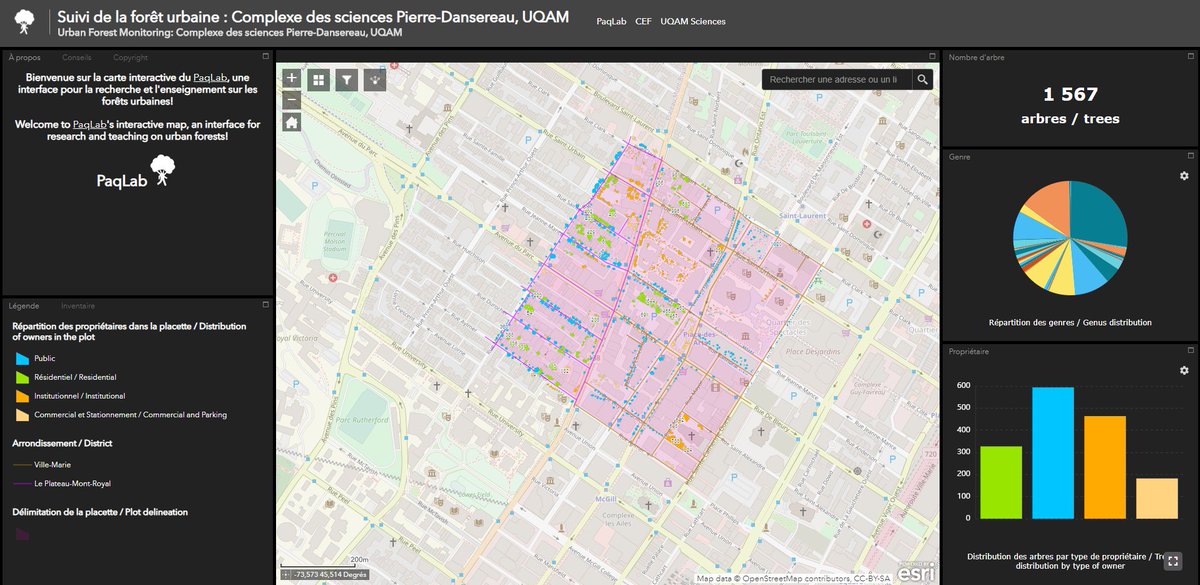Open the Inventaire tab
1200x585 pixels.
(78, 305)
